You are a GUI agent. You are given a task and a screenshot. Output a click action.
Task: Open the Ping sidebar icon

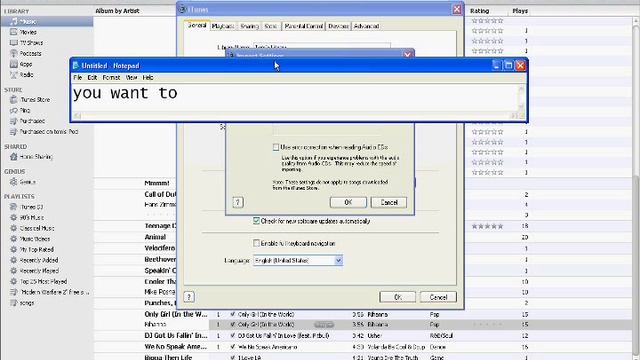click(14, 110)
